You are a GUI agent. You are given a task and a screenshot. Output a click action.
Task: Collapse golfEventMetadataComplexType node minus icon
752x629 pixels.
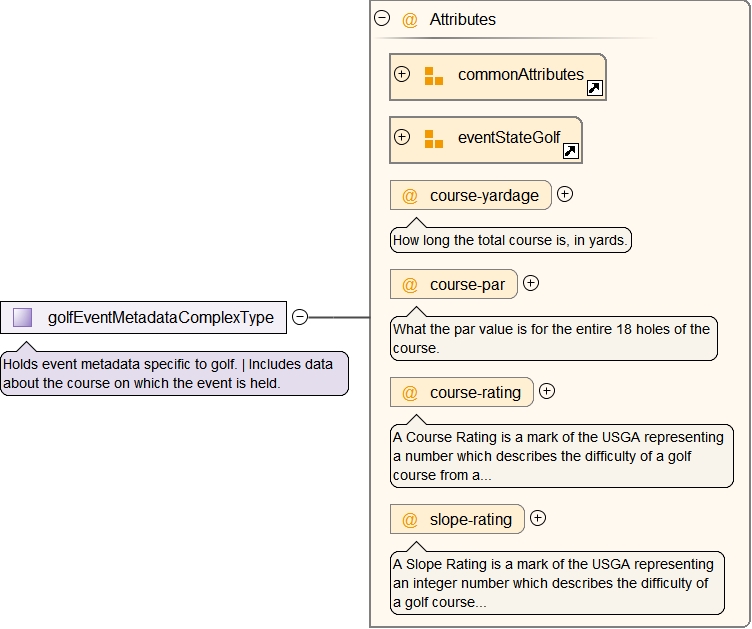coord(300,317)
